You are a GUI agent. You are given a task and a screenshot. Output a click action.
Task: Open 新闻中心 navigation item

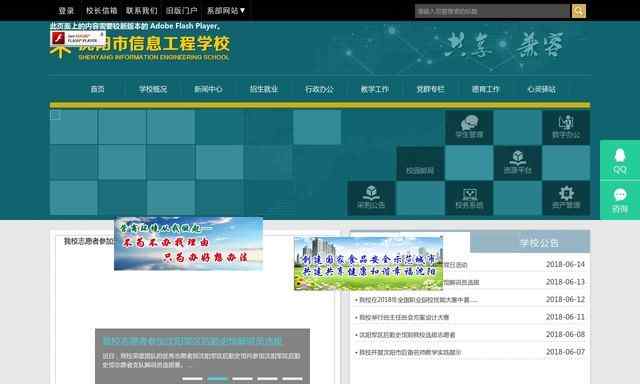208,89
